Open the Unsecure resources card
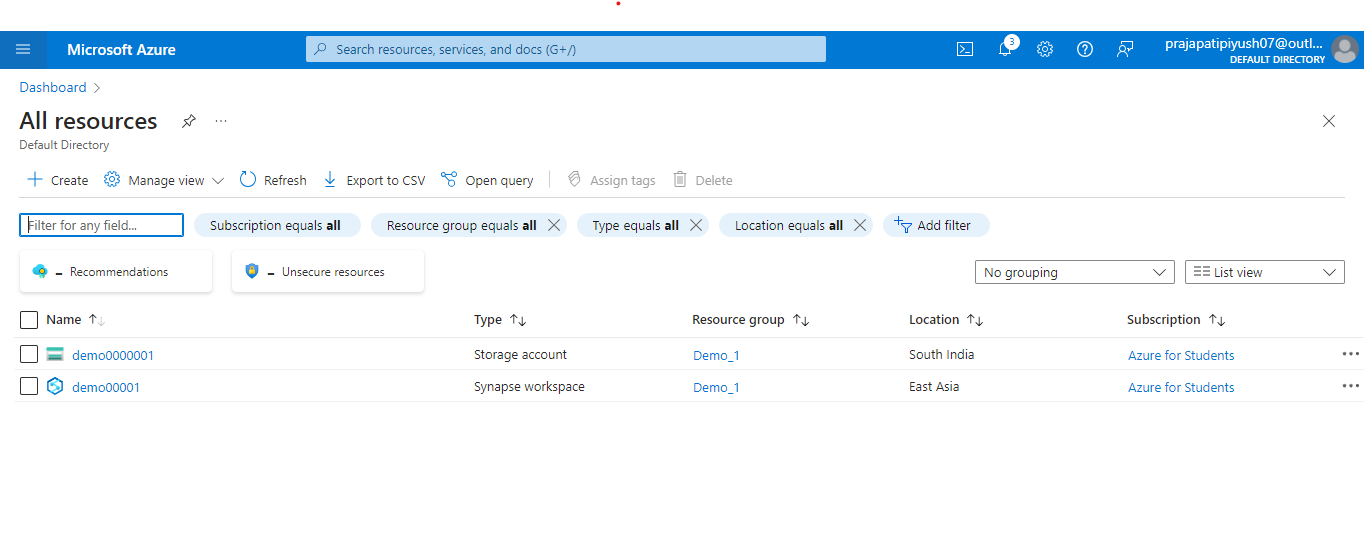The height and width of the screenshot is (546, 1364). pos(328,271)
